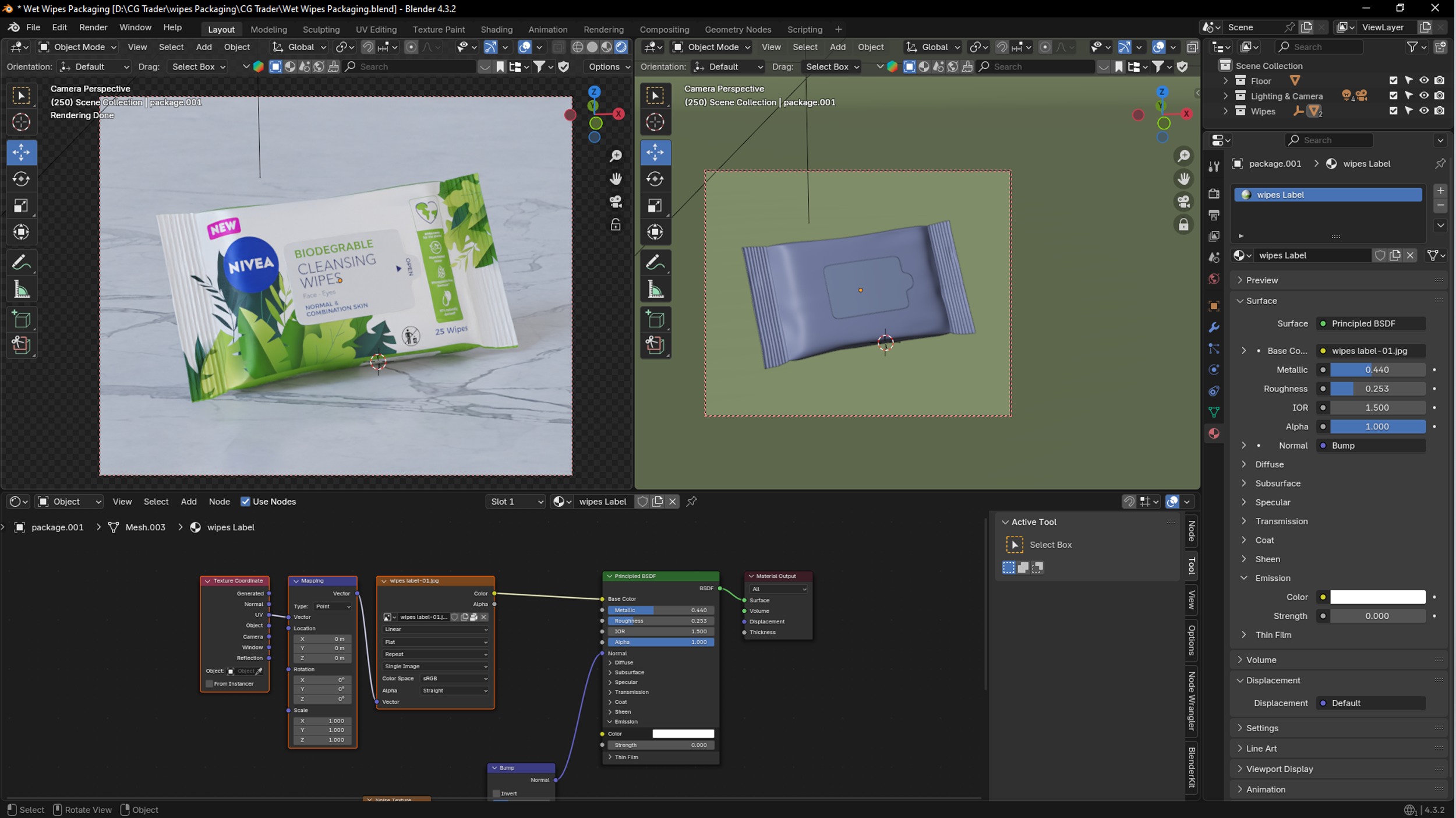The height and width of the screenshot is (818, 1456).
Task: Open the Output properties tab
Action: coord(1214,215)
